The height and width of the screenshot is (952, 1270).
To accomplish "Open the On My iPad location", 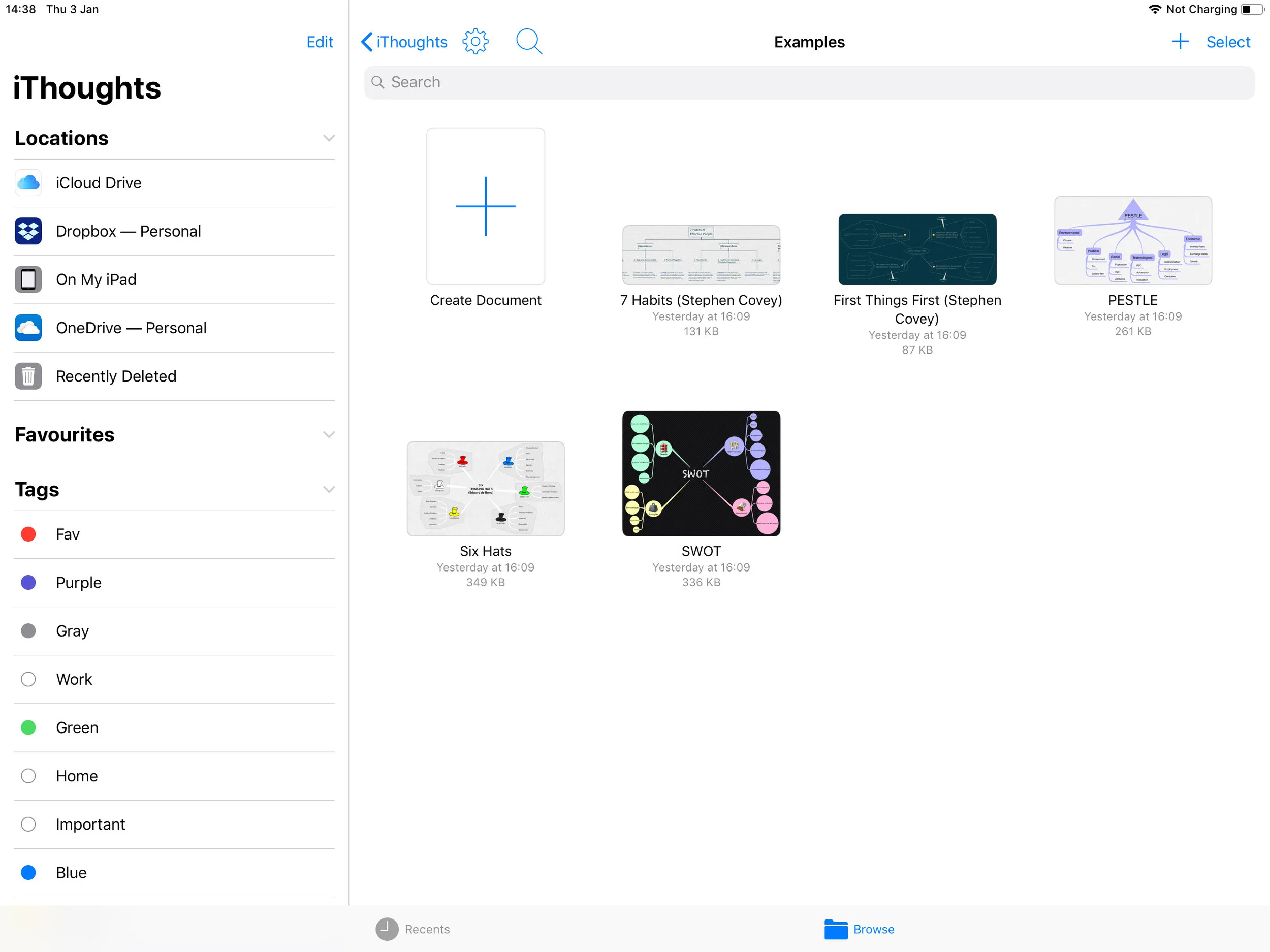I will 96,279.
